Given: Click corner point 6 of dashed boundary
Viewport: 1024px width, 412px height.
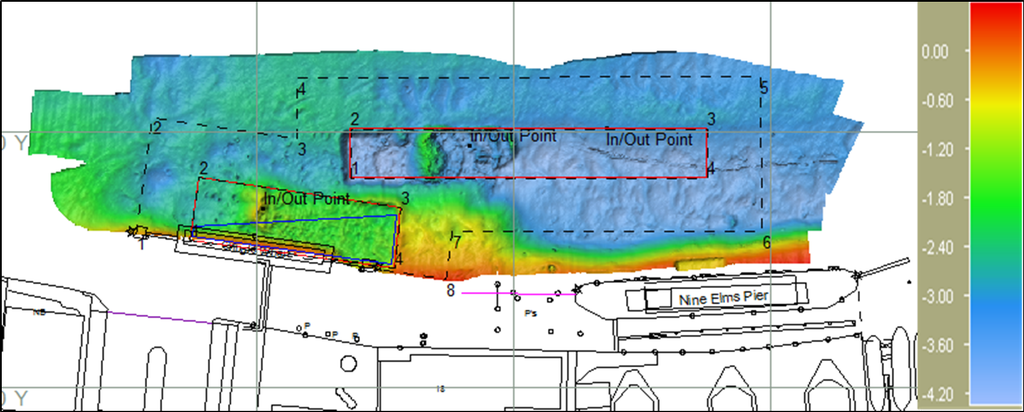Looking at the screenshot, I should [767, 242].
